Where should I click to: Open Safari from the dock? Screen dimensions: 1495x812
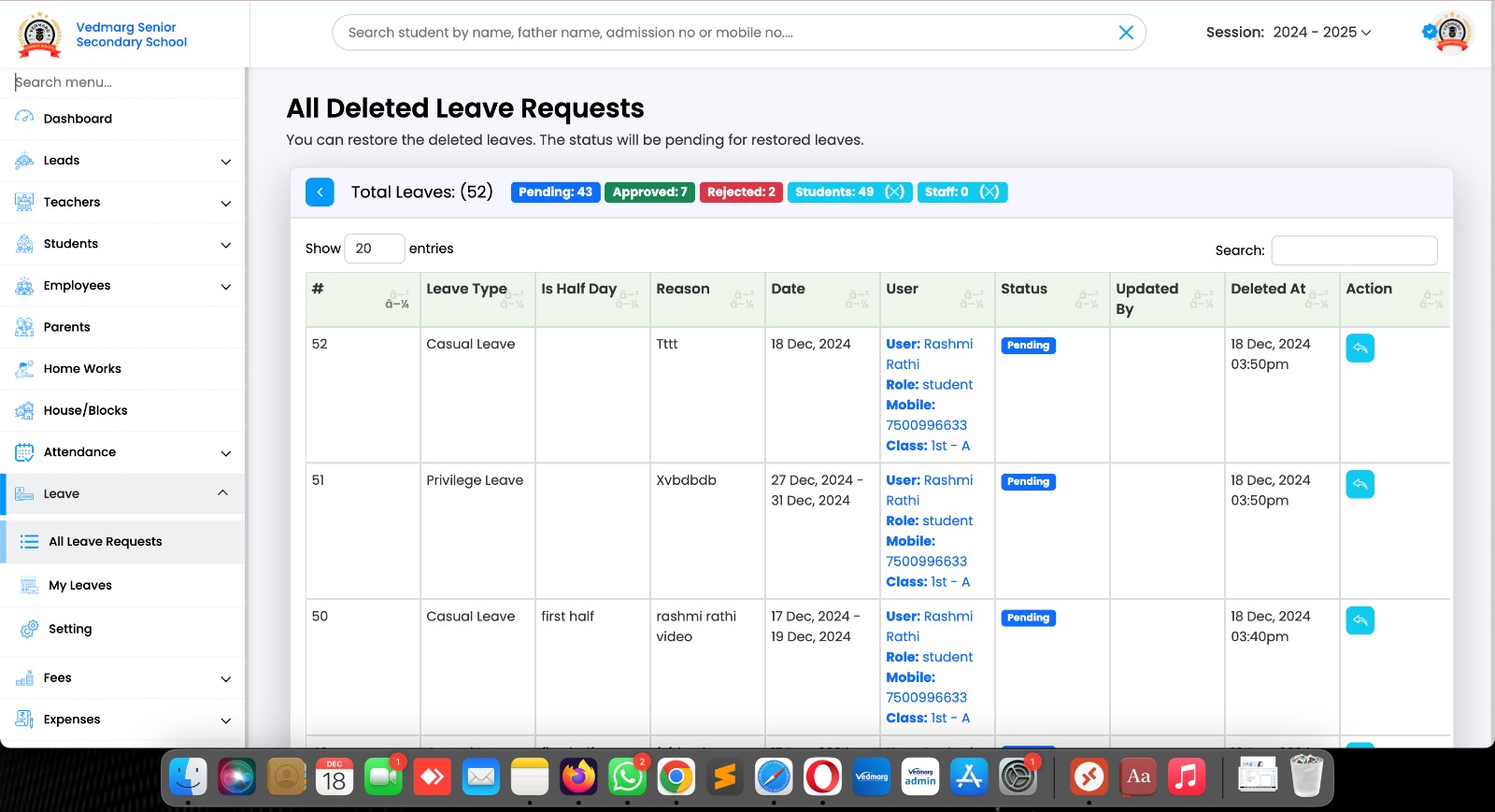(x=774, y=776)
